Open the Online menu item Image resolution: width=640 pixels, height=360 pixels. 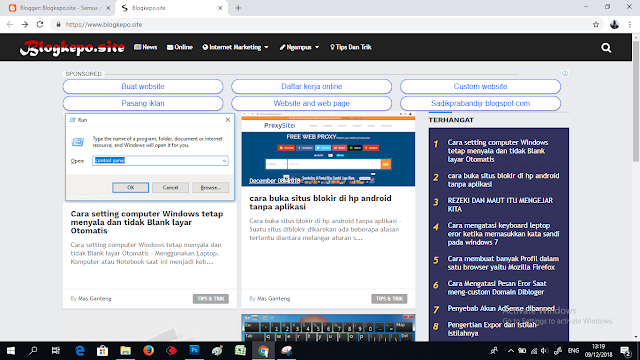(x=180, y=47)
